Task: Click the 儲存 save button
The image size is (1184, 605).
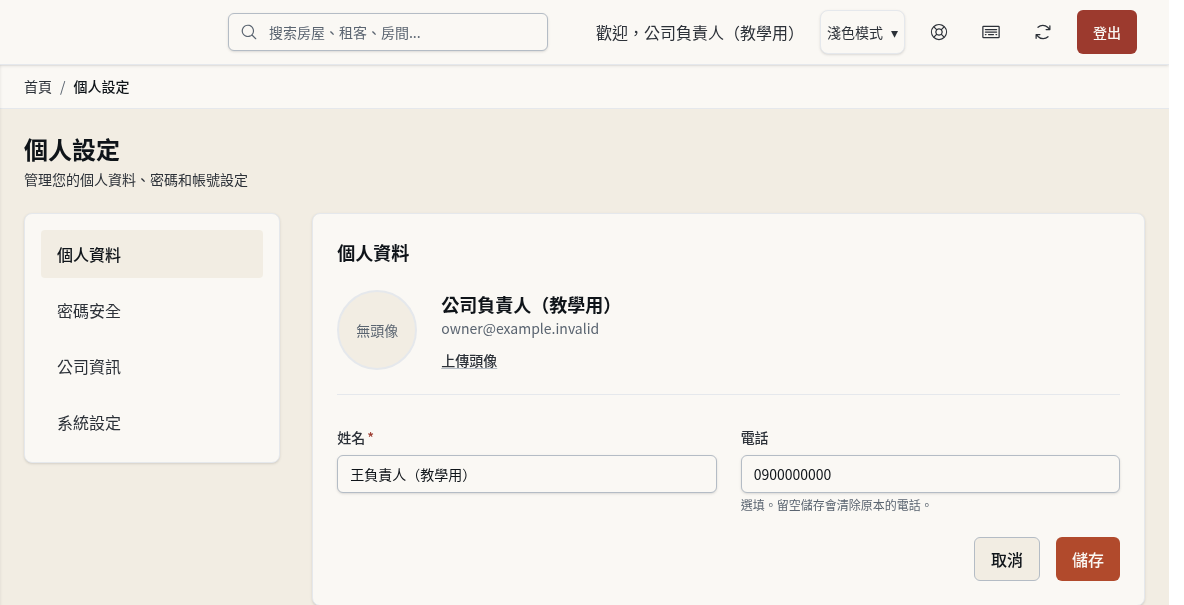Action: (x=1087, y=560)
